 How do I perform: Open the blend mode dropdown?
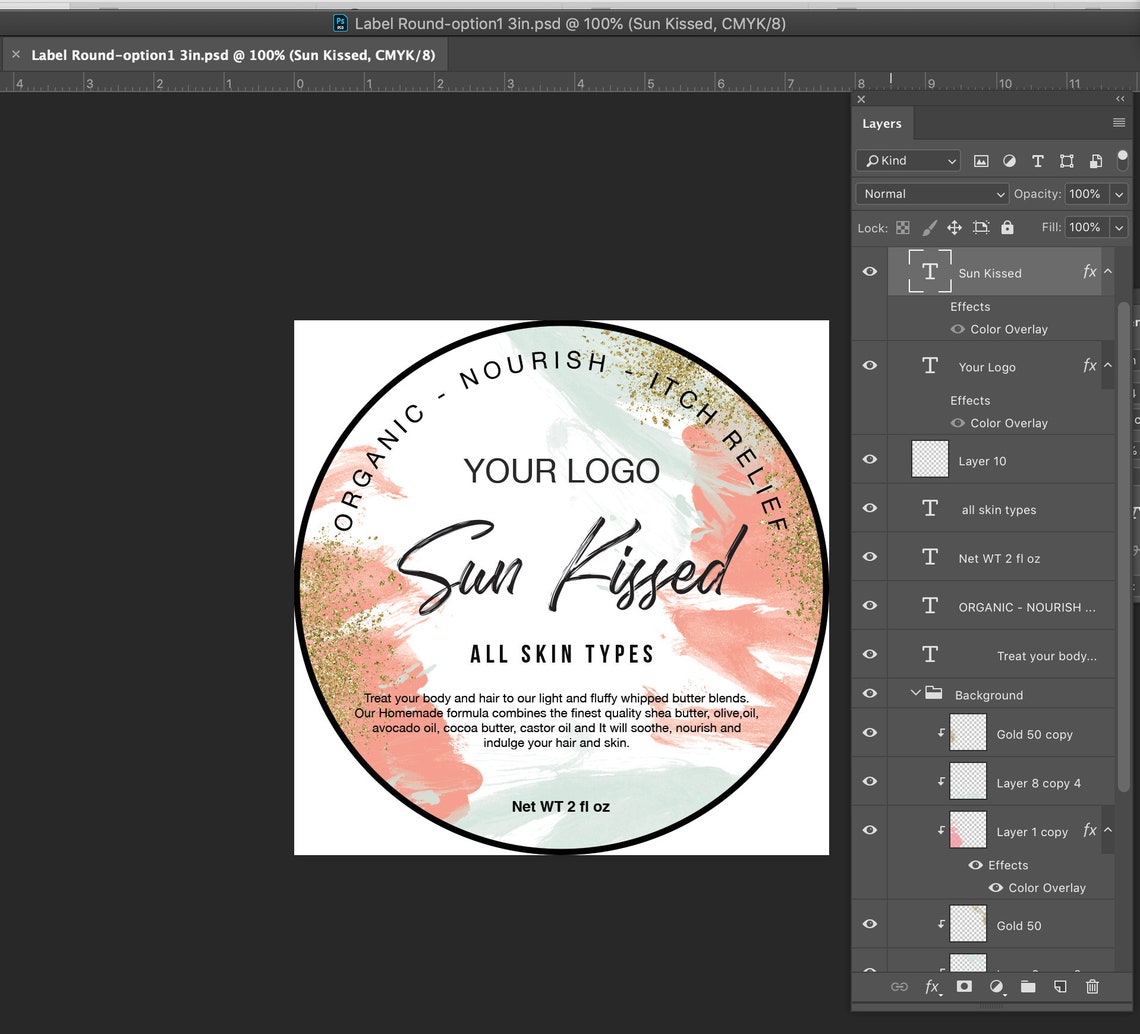click(x=930, y=193)
